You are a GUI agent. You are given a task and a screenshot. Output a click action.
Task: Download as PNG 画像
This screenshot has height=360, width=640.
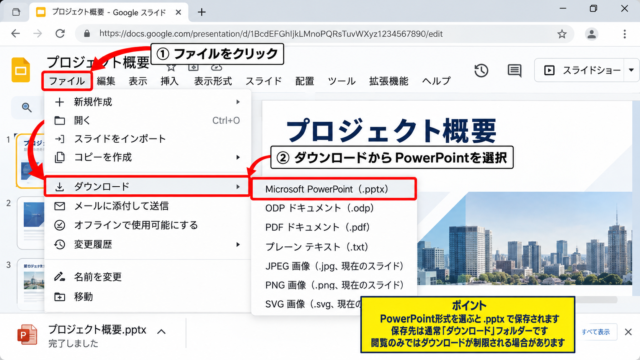click(334, 285)
